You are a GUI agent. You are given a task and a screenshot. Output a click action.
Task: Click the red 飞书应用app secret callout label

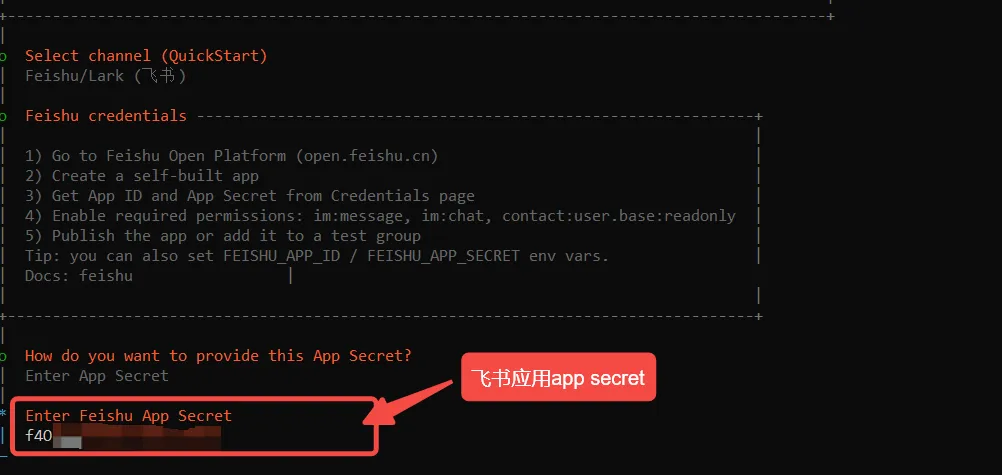[558, 377]
